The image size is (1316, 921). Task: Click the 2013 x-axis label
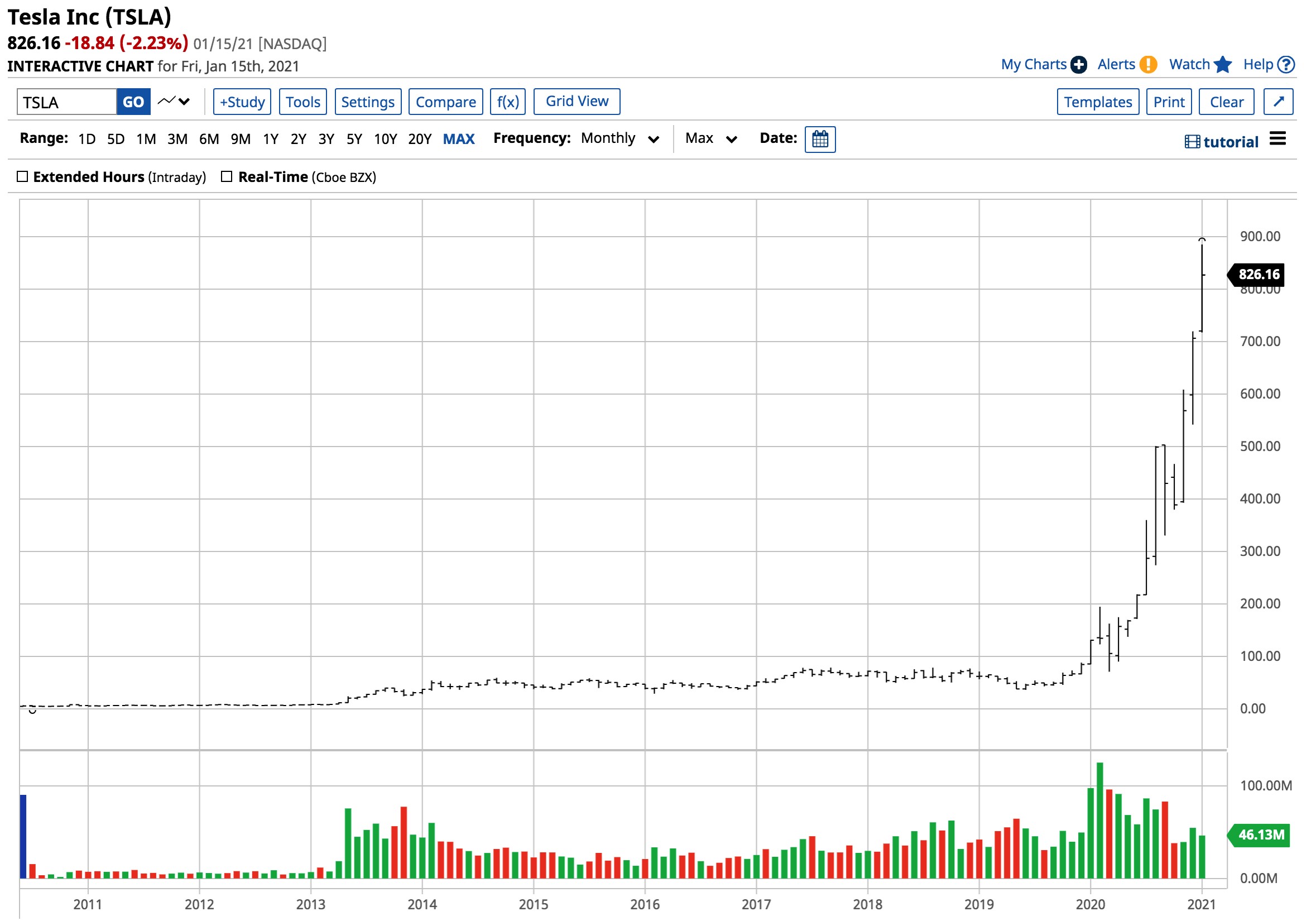coord(311,904)
